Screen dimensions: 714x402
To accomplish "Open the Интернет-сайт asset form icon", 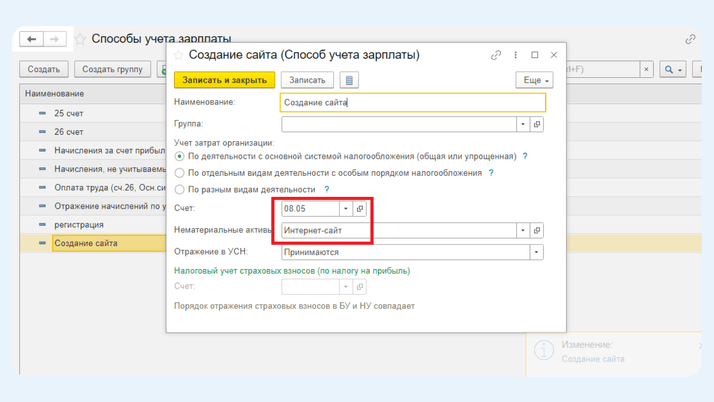I will tap(537, 230).
